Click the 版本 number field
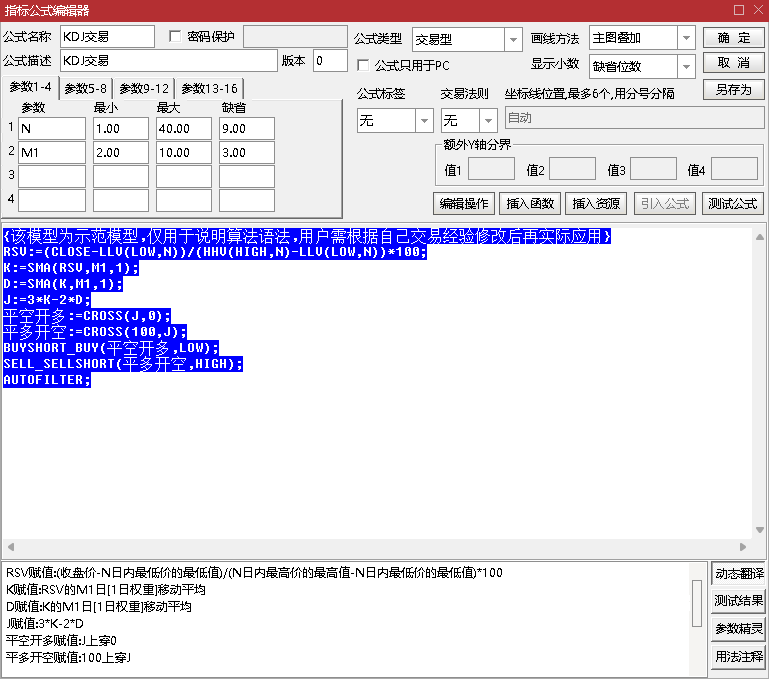This screenshot has height=679, width=769. pos(330,61)
